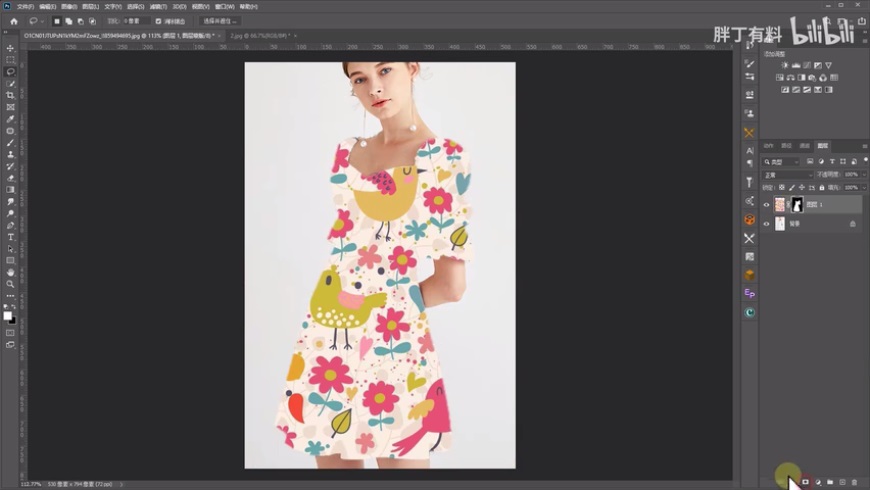Open the EP plugin panel icon

click(x=750, y=294)
